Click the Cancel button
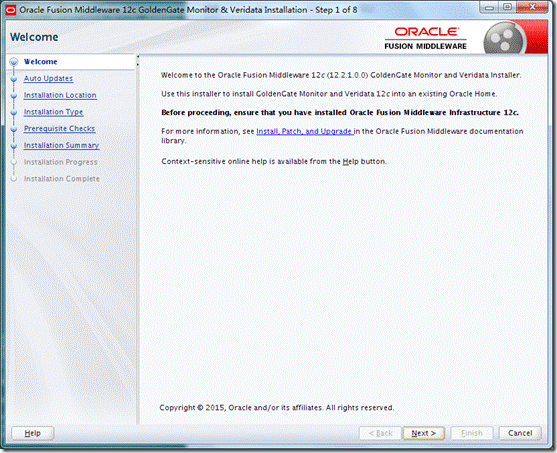This screenshot has height=453, width=557. coord(520,433)
